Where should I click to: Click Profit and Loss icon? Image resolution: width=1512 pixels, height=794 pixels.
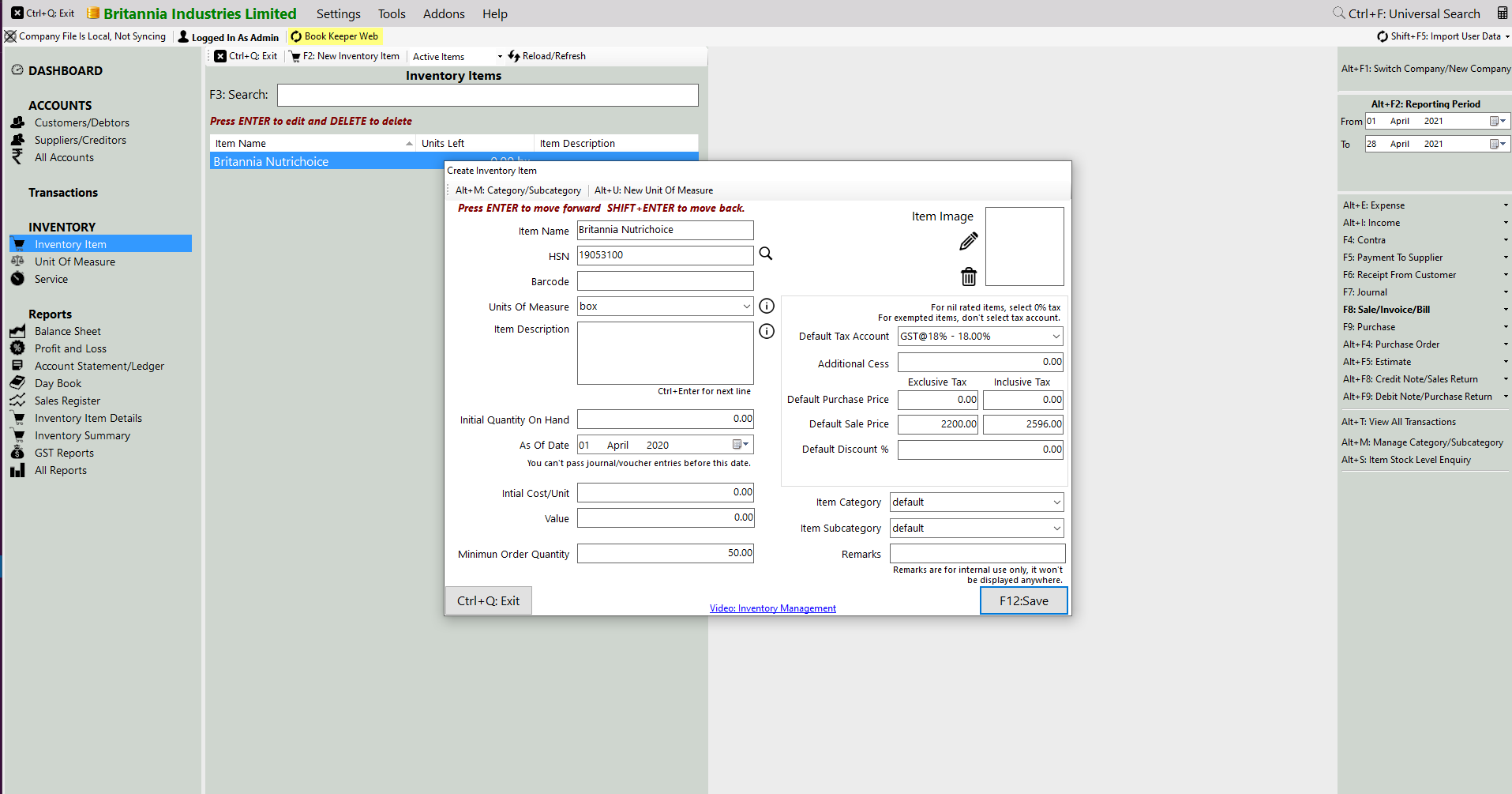click(x=17, y=348)
